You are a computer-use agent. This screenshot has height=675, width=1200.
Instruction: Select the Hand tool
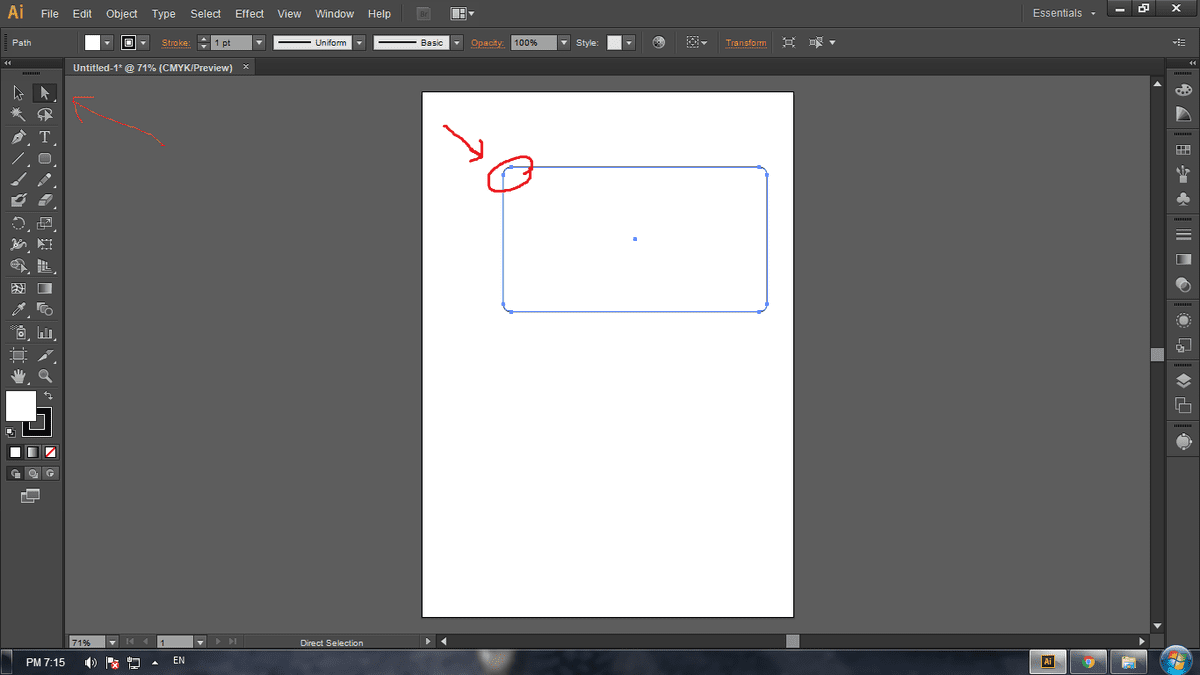coord(16,376)
